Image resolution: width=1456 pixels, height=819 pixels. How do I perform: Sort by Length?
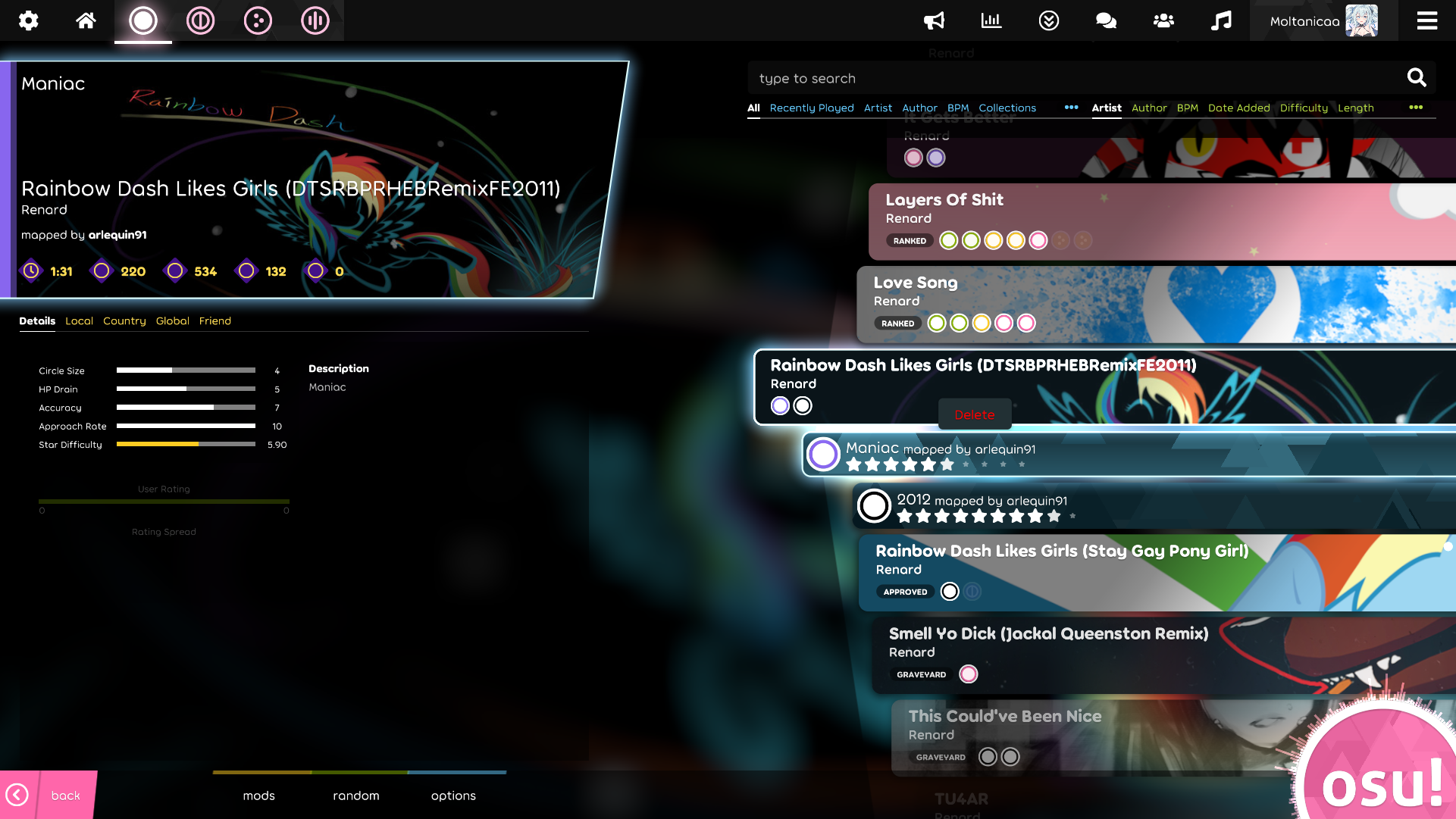(x=1356, y=108)
